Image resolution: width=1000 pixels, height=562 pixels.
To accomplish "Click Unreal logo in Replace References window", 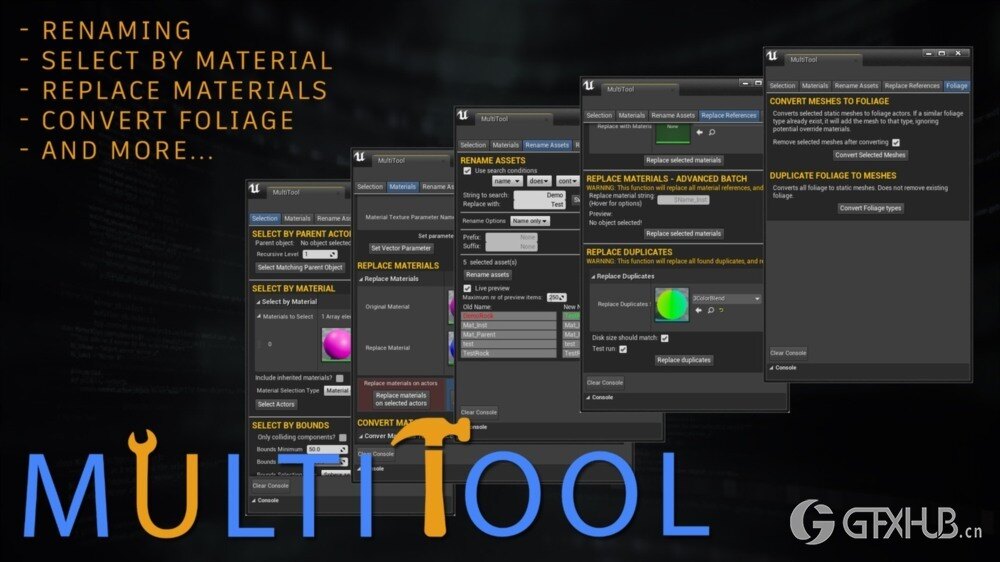I will [589, 85].
